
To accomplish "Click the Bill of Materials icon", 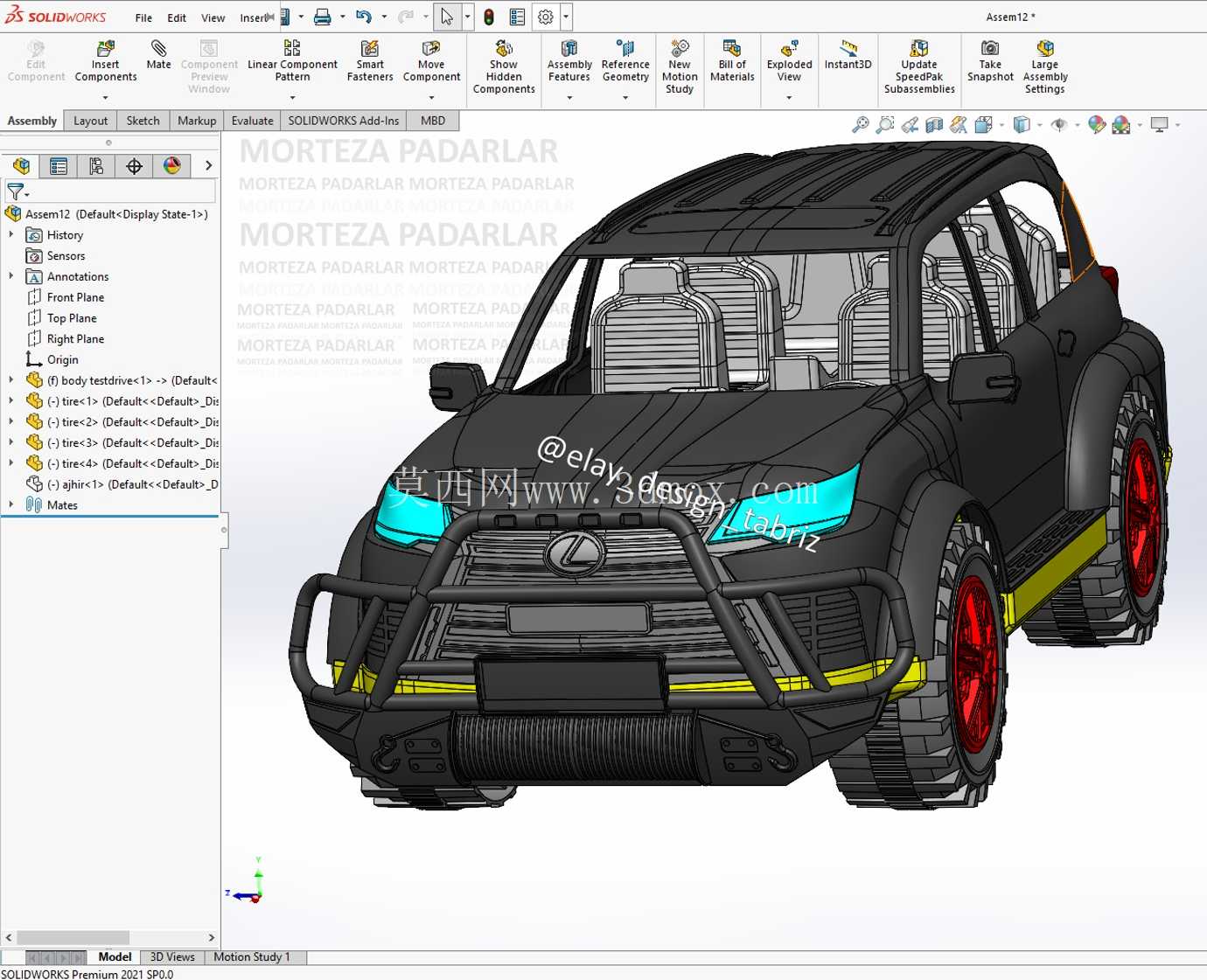I will pos(732,48).
